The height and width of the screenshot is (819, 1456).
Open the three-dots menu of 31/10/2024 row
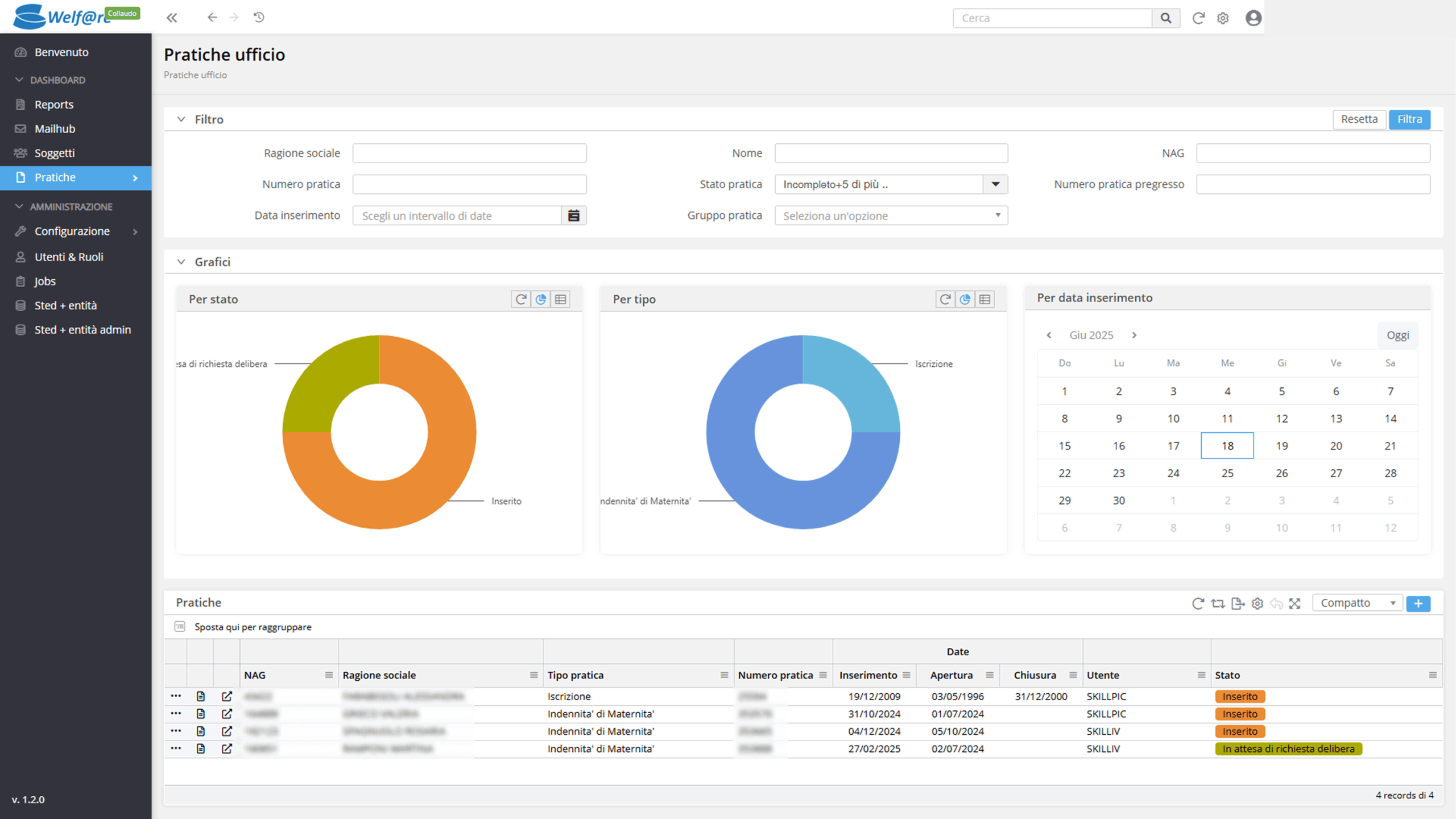click(176, 713)
